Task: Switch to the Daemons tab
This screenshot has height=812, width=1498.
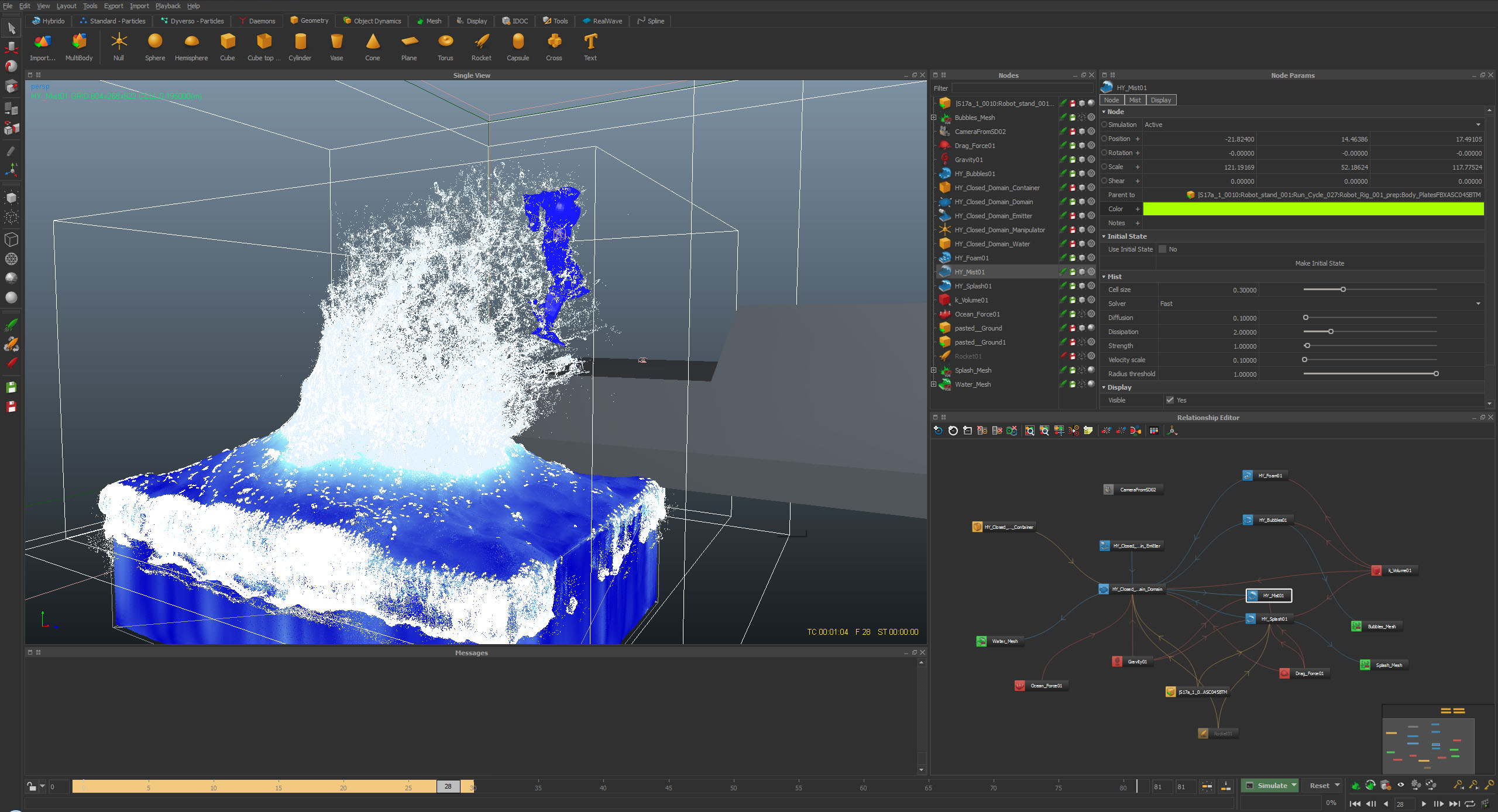Action: (x=257, y=21)
